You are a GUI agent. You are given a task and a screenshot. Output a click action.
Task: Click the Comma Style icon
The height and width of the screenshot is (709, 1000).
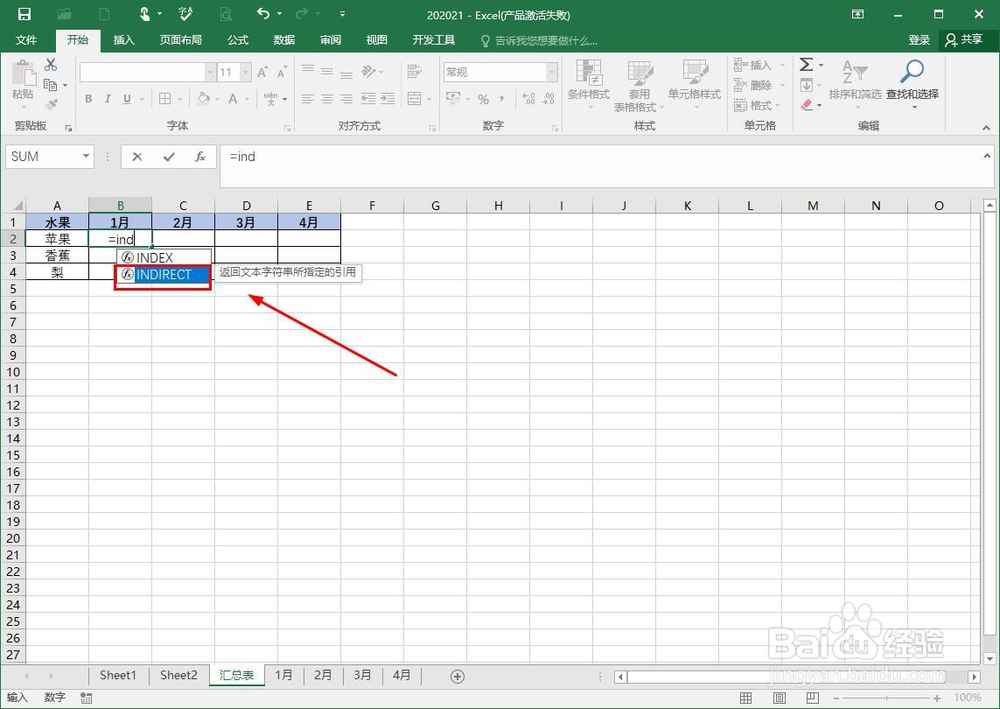[x=502, y=99]
